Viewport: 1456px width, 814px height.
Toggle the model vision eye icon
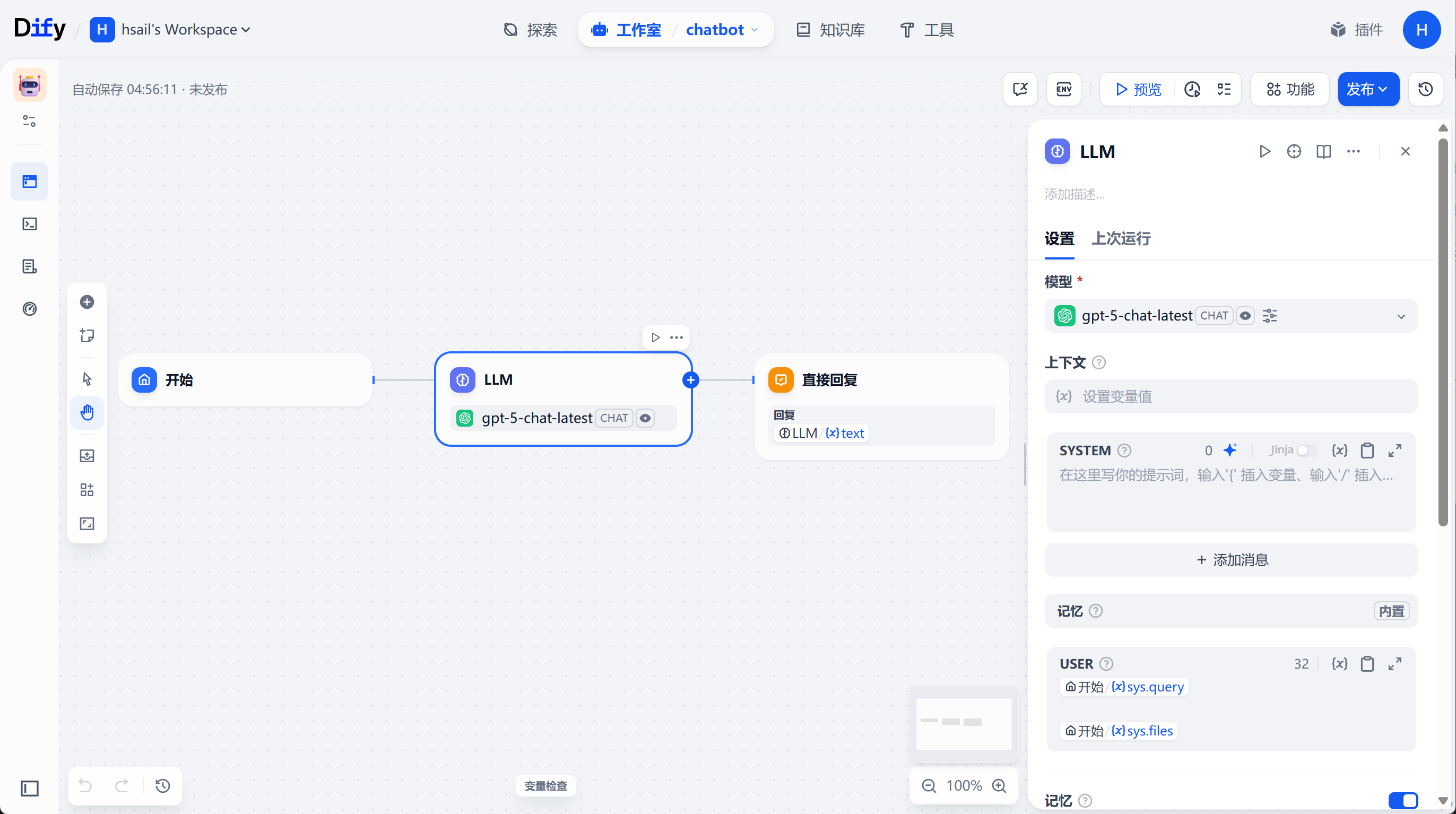tap(1245, 315)
